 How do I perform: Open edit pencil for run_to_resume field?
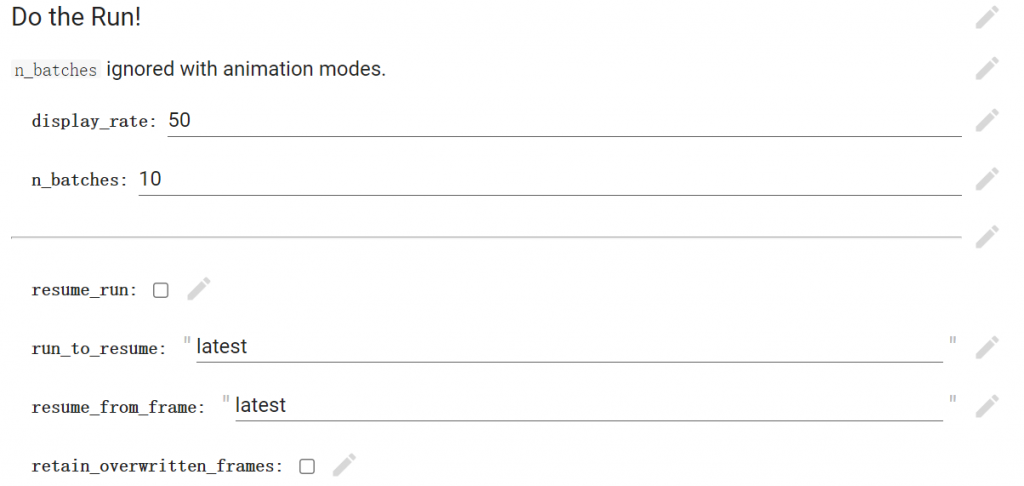(987, 348)
